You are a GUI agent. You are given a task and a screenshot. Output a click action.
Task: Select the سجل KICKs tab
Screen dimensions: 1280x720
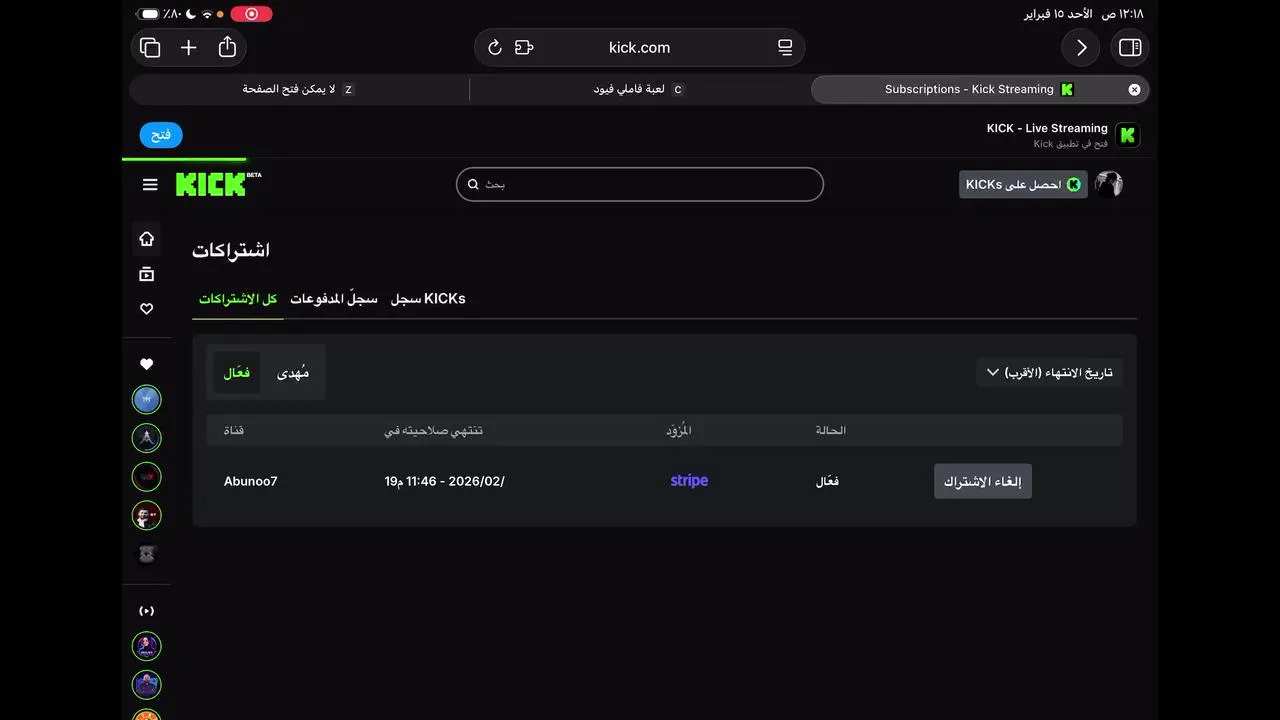coord(428,299)
